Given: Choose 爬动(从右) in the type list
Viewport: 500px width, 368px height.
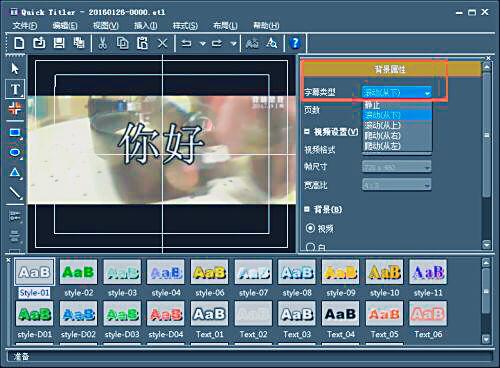Looking at the screenshot, I should pyautogui.click(x=397, y=136).
